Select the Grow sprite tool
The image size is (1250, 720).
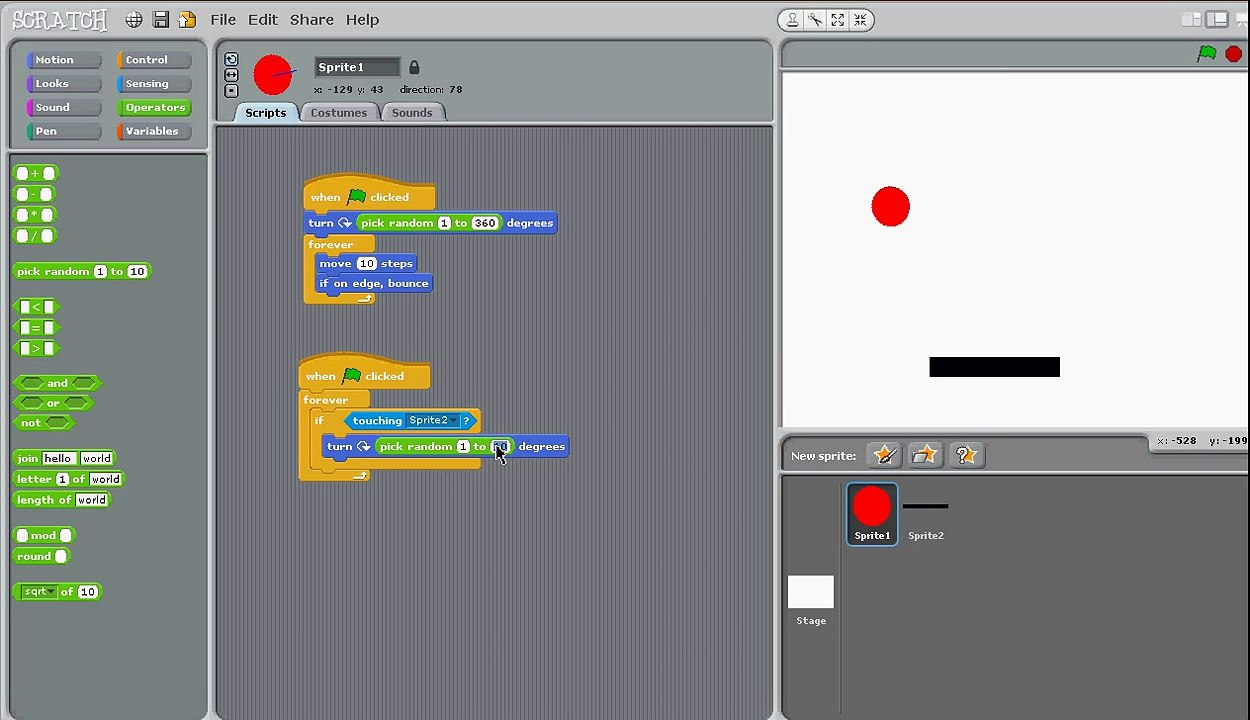point(838,20)
